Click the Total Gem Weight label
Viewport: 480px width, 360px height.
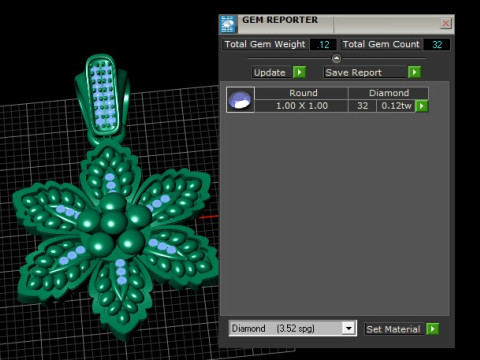pos(265,44)
